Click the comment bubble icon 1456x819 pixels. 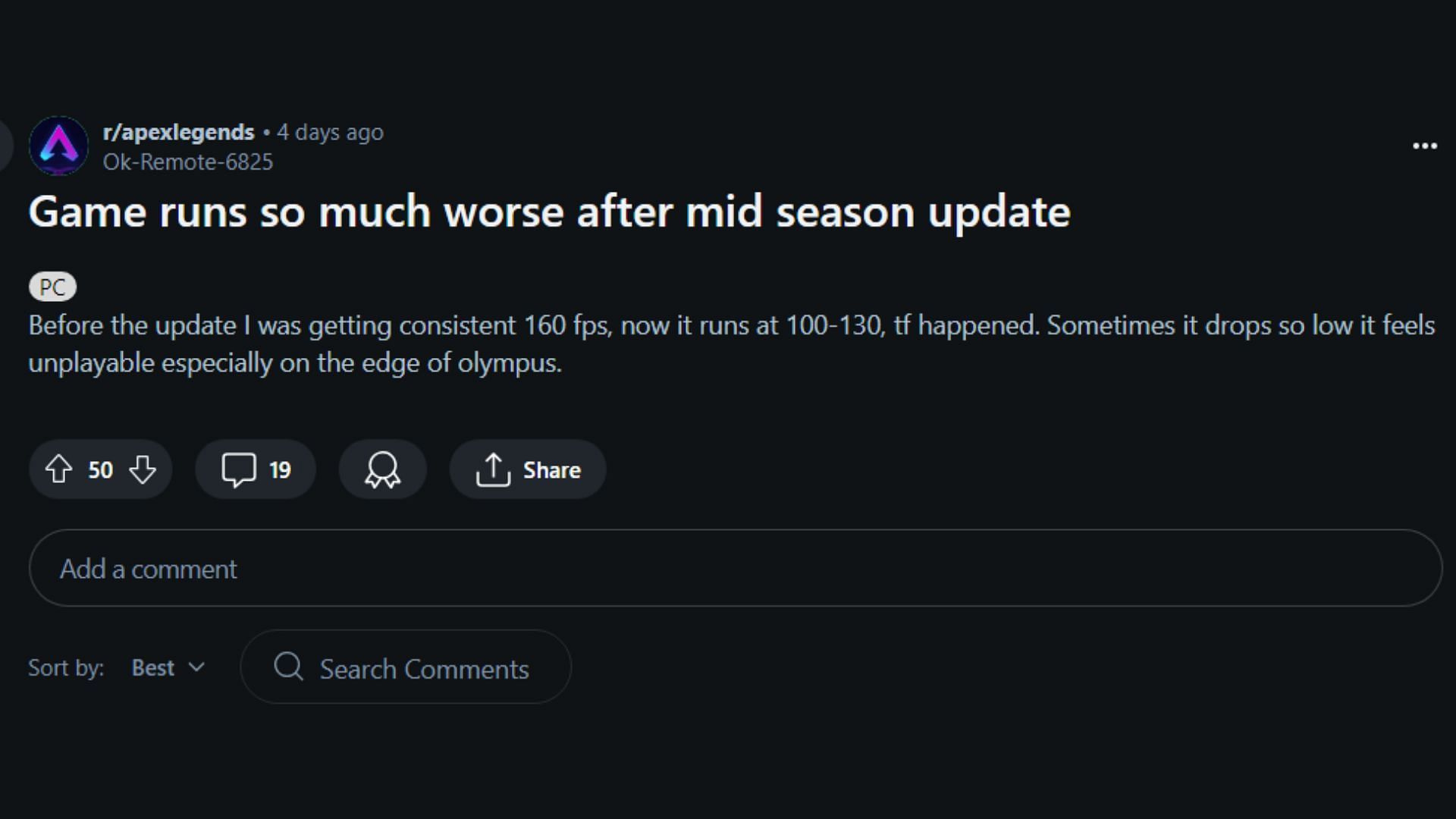point(237,469)
